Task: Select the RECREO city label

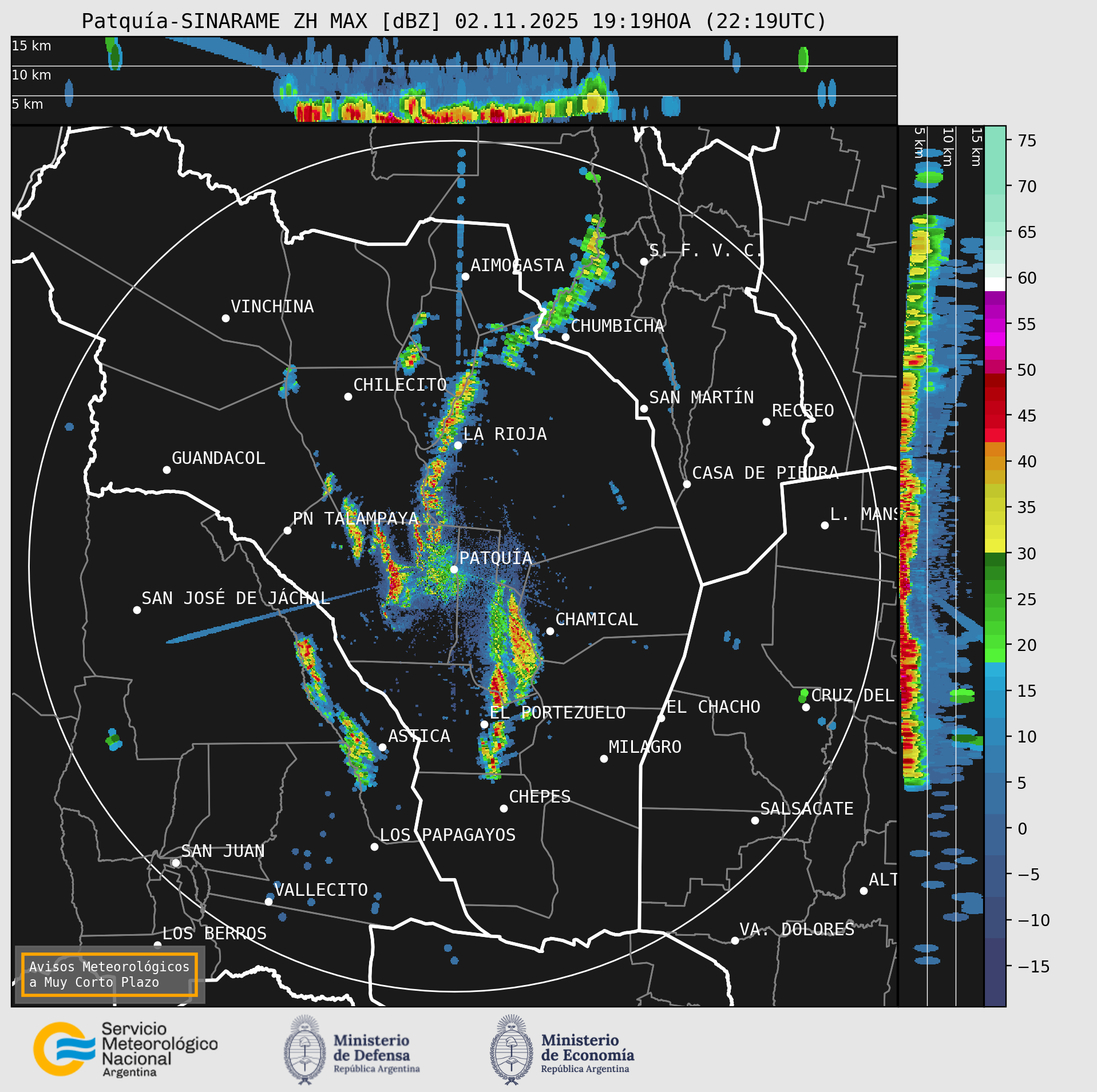Action: pos(803,411)
